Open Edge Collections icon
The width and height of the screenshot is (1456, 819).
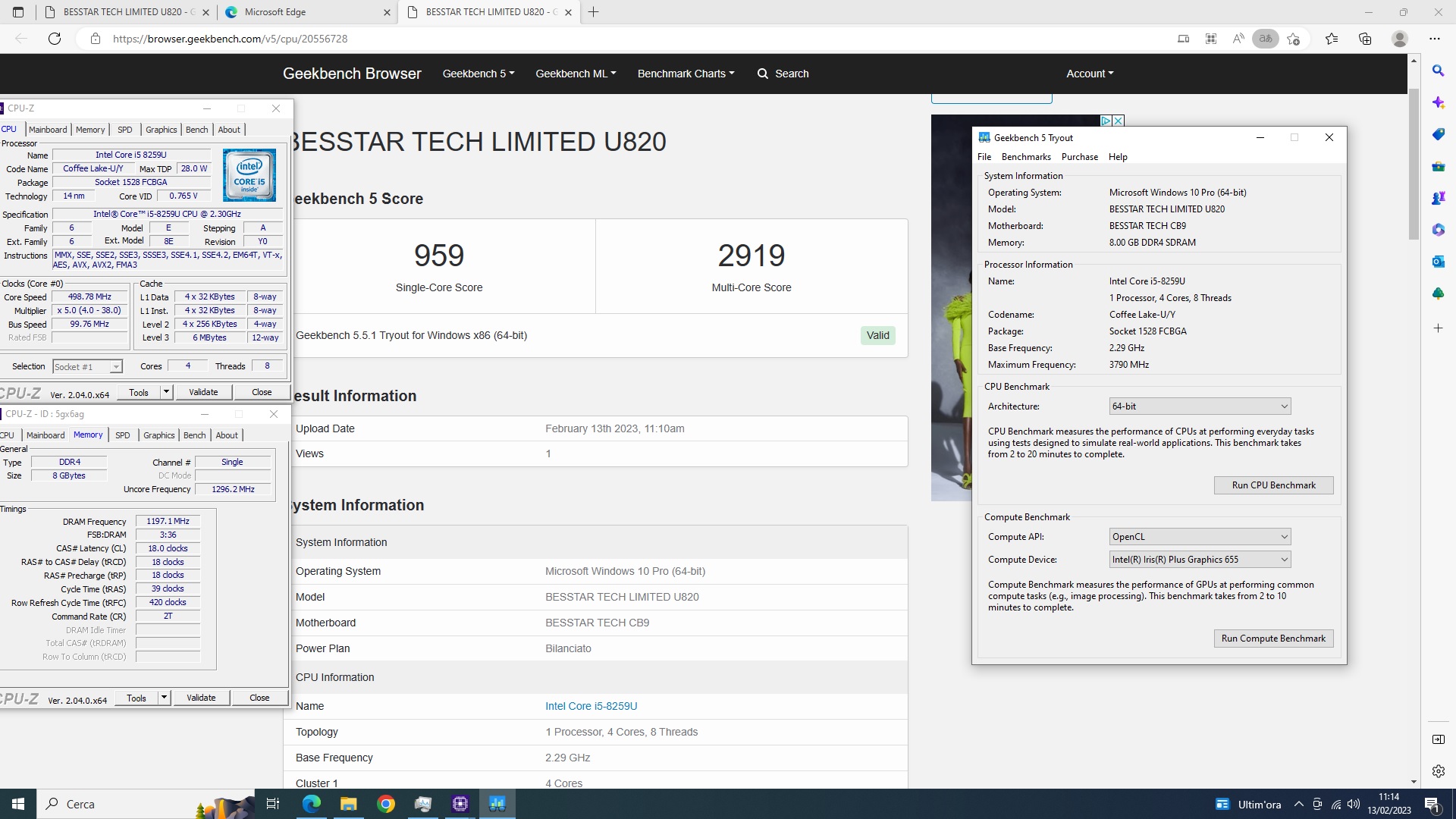click(x=1365, y=39)
